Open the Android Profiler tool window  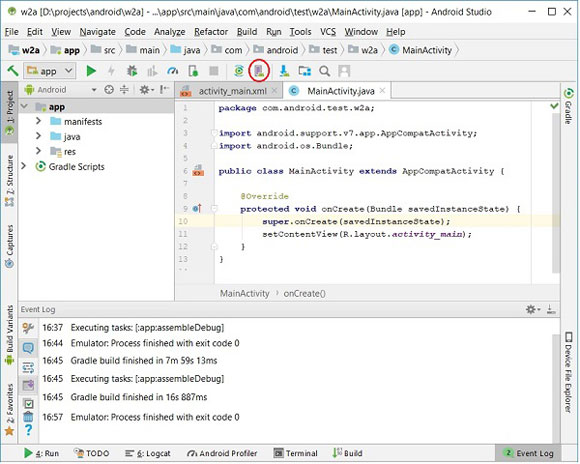click(x=222, y=454)
